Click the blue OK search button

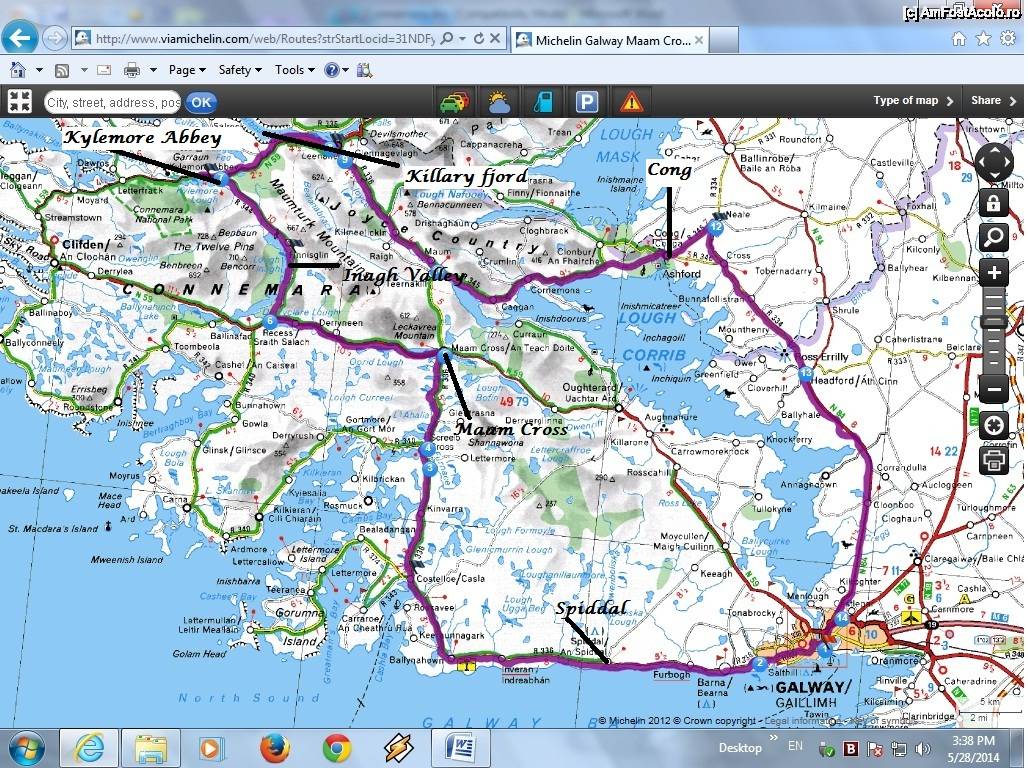click(x=201, y=102)
